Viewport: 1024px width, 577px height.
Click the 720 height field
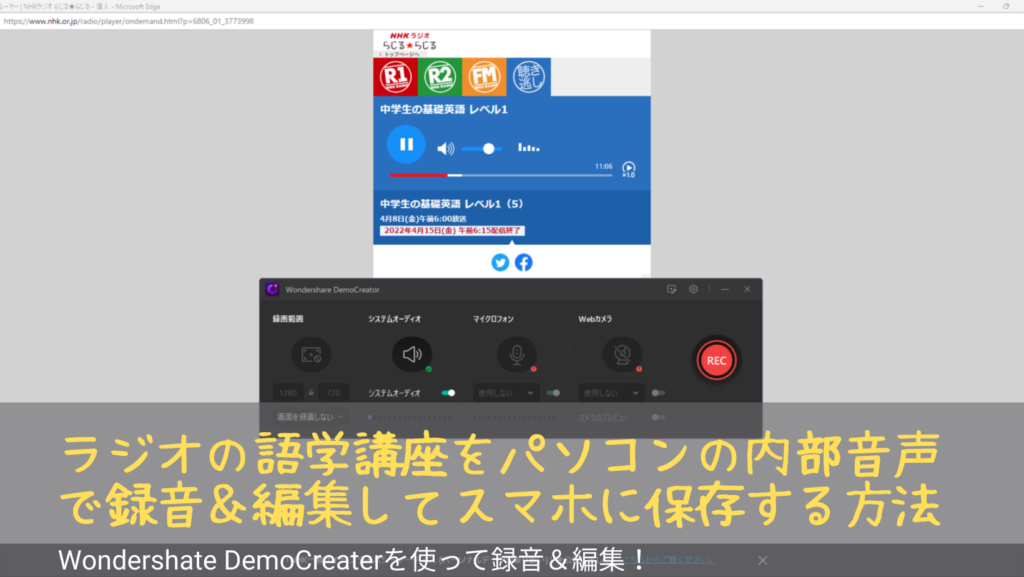[333, 393]
